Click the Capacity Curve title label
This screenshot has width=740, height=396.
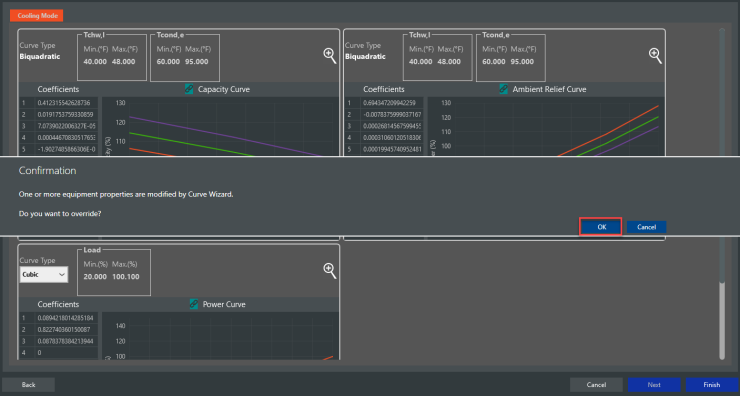tap(224, 89)
